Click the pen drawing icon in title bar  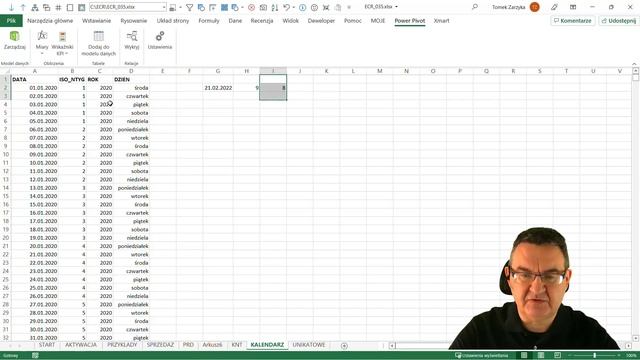(x=554, y=7)
